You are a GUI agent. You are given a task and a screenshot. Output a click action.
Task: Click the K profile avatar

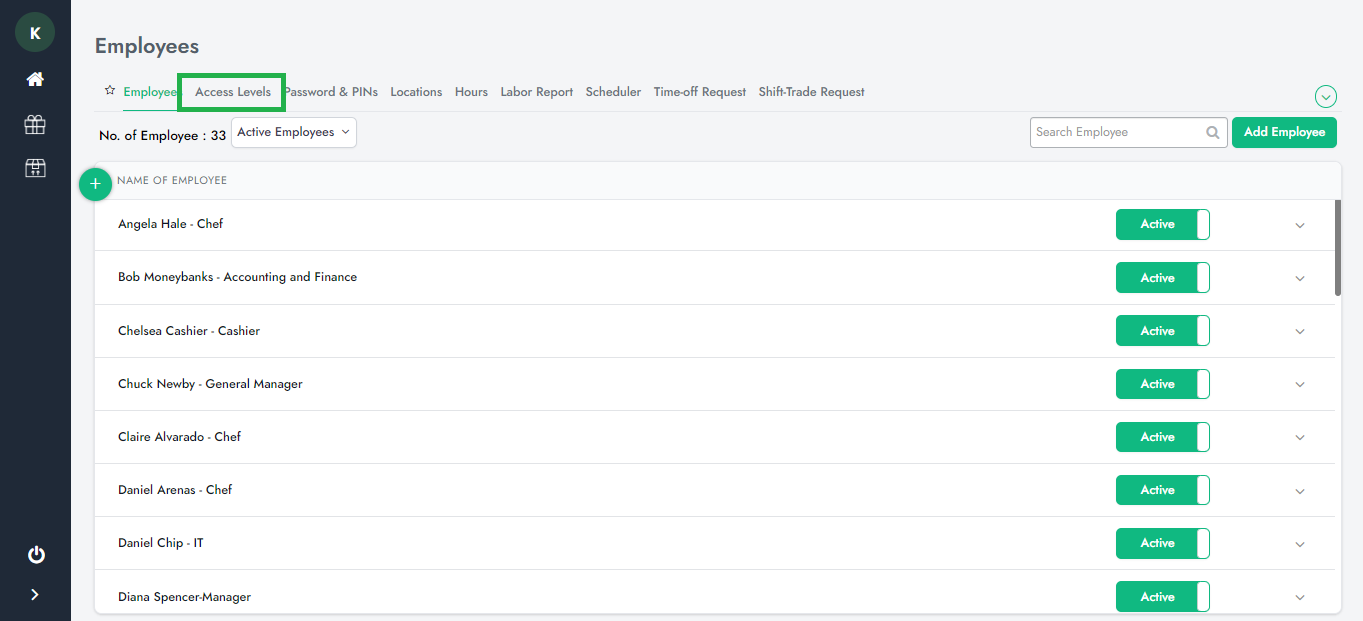click(35, 33)
